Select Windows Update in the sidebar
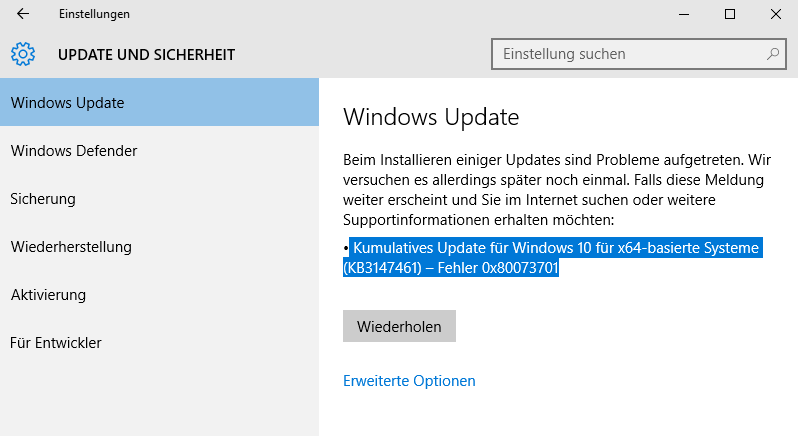Image resolution: width=798 pixels, height=436 pixels. tap(159, 102)
